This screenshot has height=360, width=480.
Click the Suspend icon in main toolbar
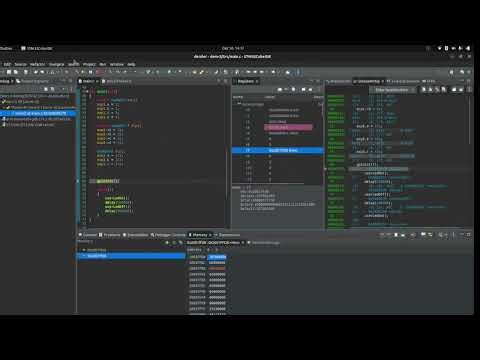[90, 72]
